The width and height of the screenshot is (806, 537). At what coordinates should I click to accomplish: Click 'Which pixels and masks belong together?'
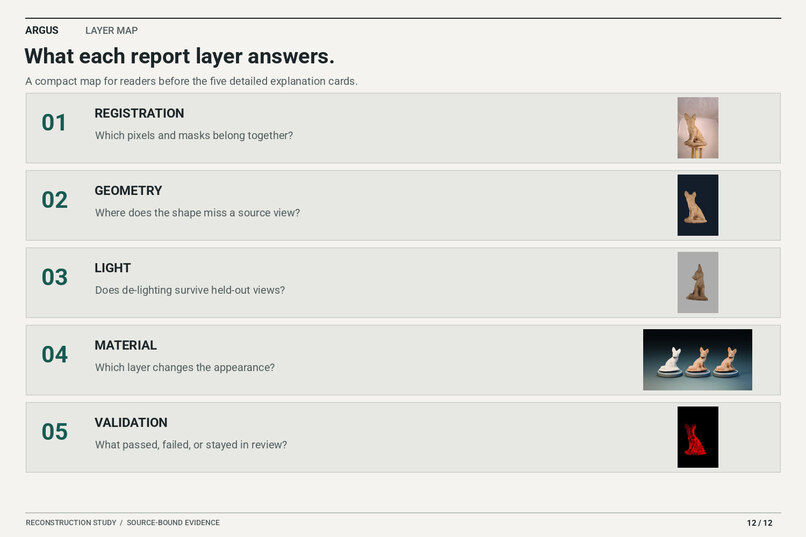click(194, 136)
